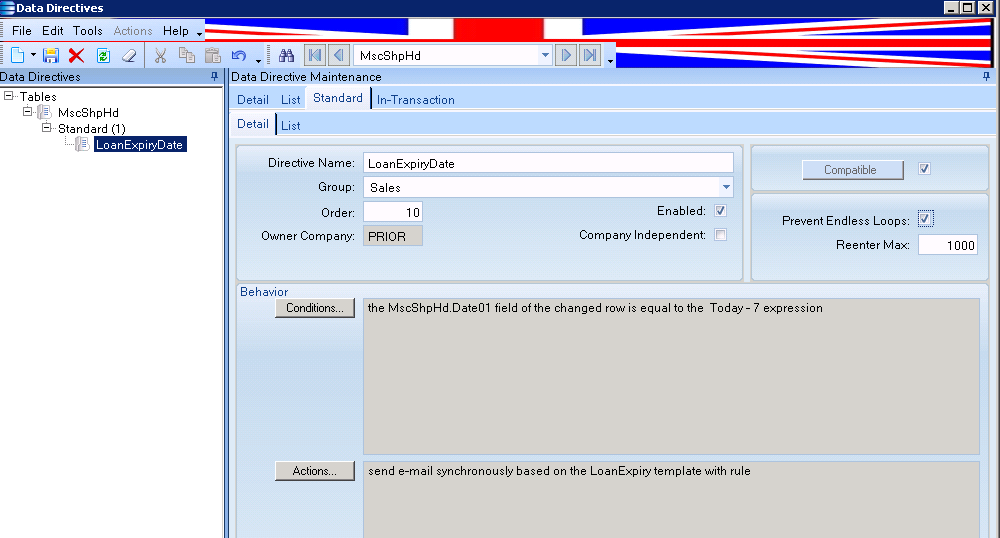The width and height of the screenshot is (1000, 538).
Task: Toggle Prevent Endless Loops checkbox
Action: [x=925, y=219]
